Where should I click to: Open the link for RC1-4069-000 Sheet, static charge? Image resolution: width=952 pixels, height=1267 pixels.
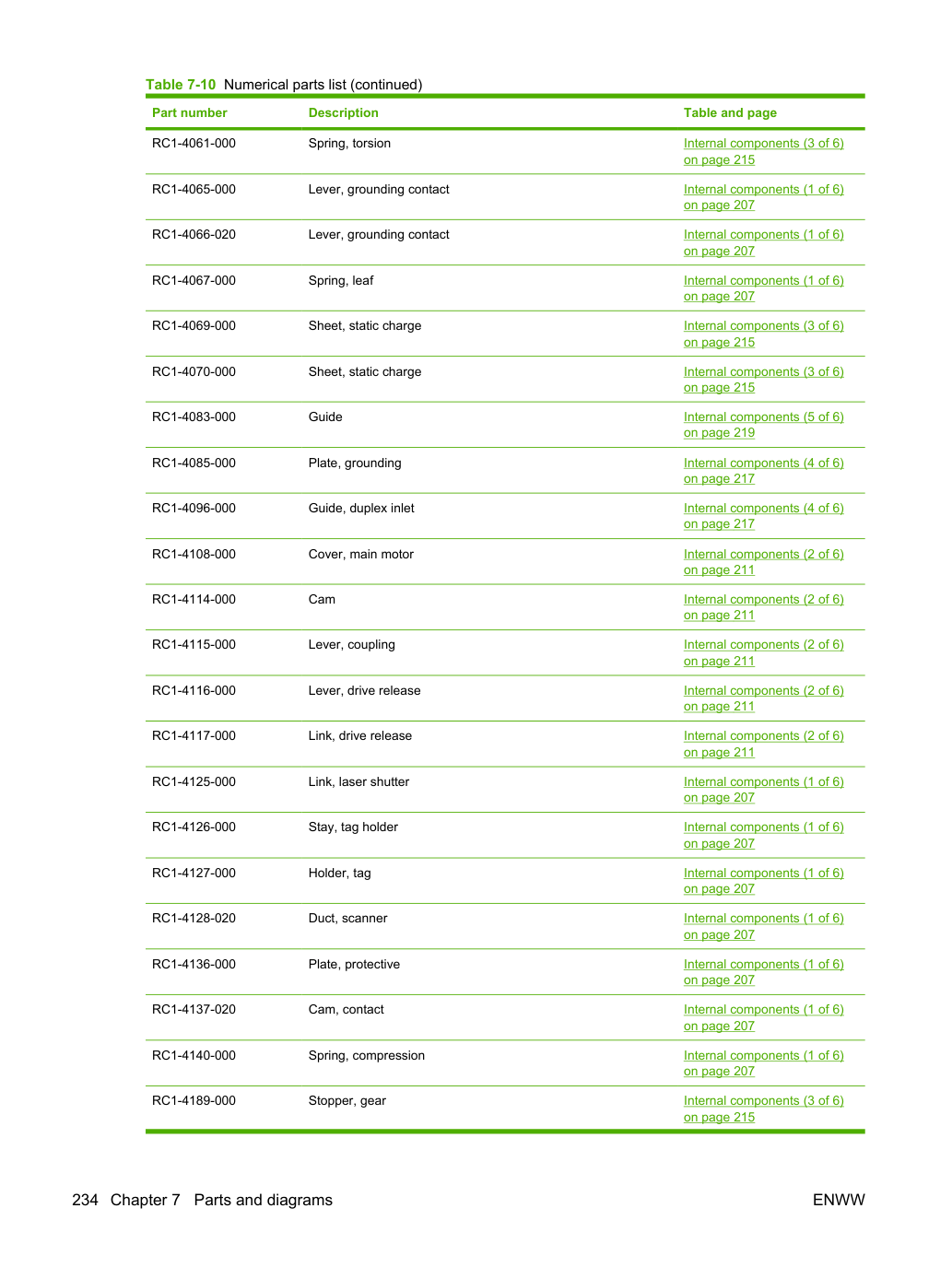[763, 334]
